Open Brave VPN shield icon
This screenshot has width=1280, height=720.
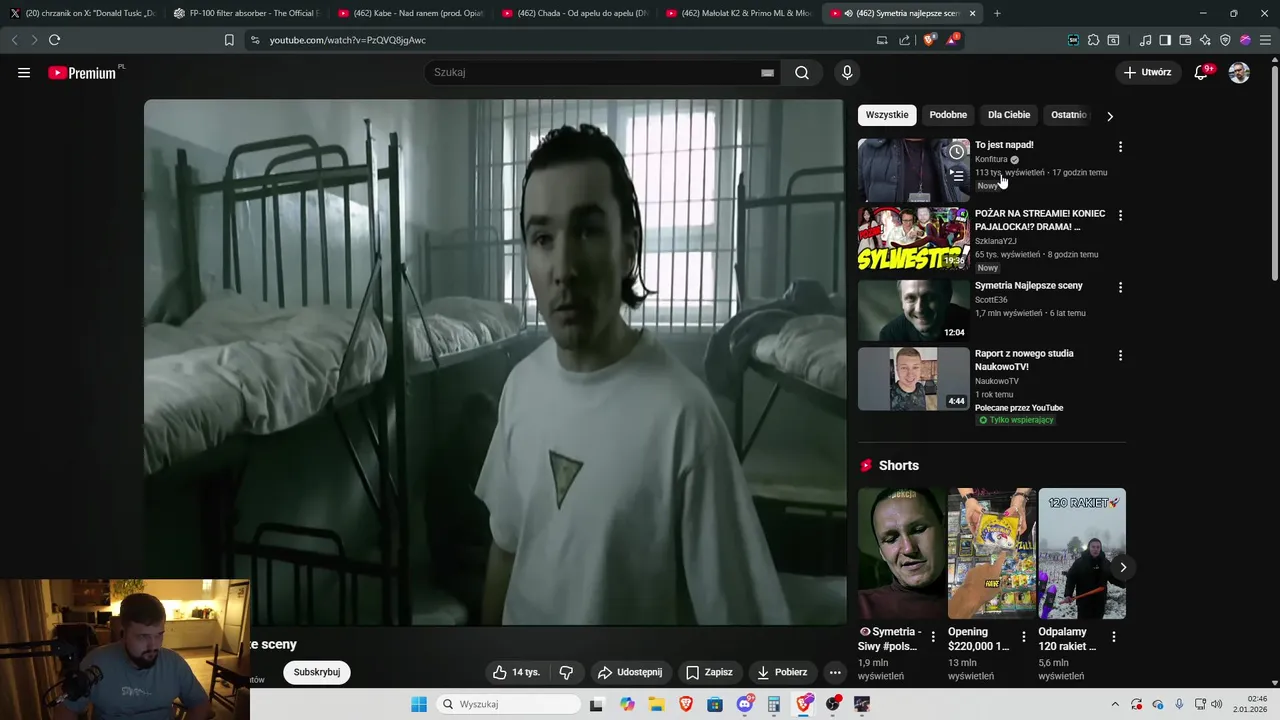[1225, 40]
